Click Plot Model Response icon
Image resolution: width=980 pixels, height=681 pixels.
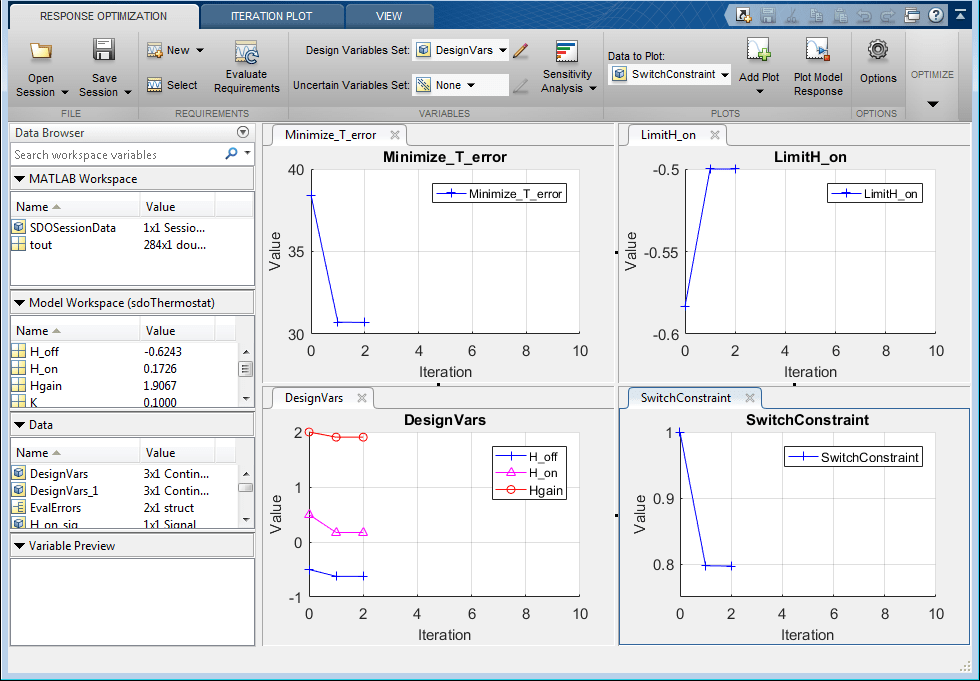pos(818,49)
